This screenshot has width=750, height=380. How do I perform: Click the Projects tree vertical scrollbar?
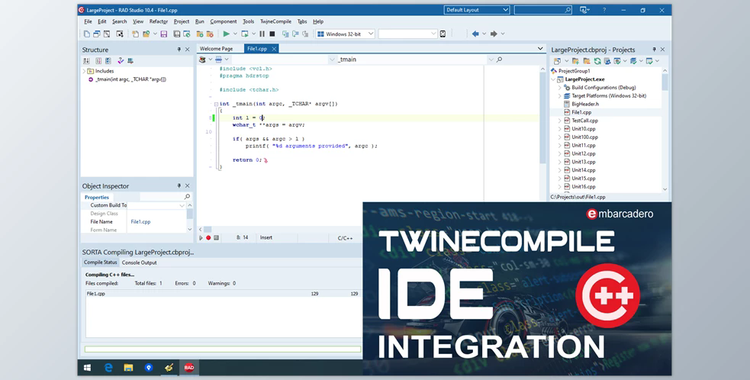[665, 129]
